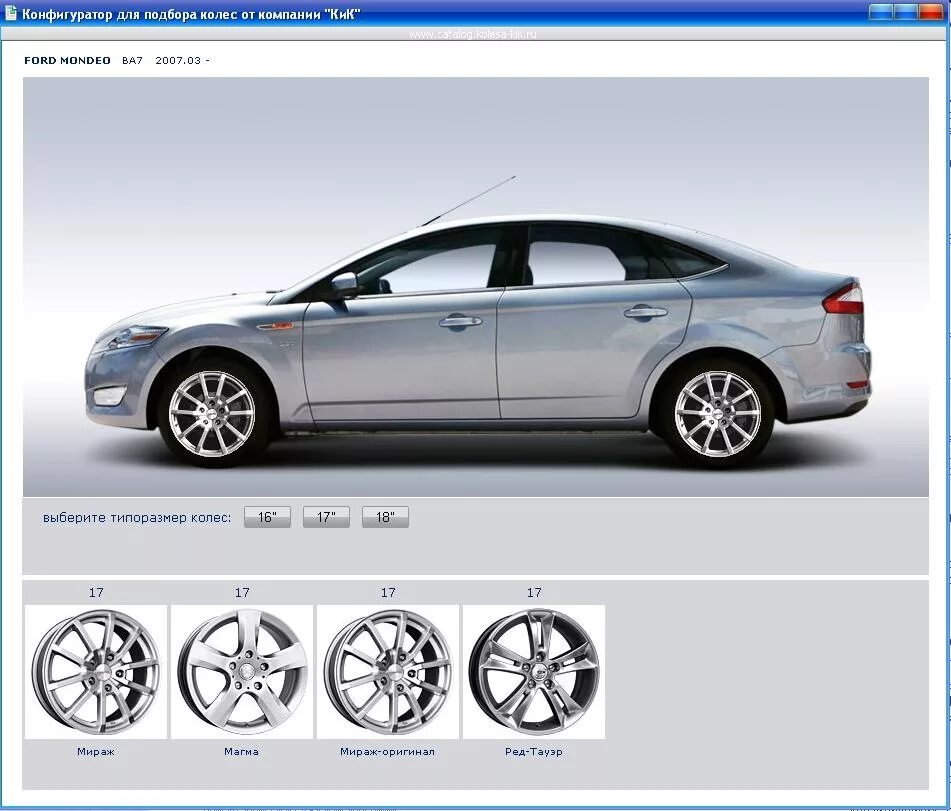Click the 17 size label above Мираж

point(96,593)
